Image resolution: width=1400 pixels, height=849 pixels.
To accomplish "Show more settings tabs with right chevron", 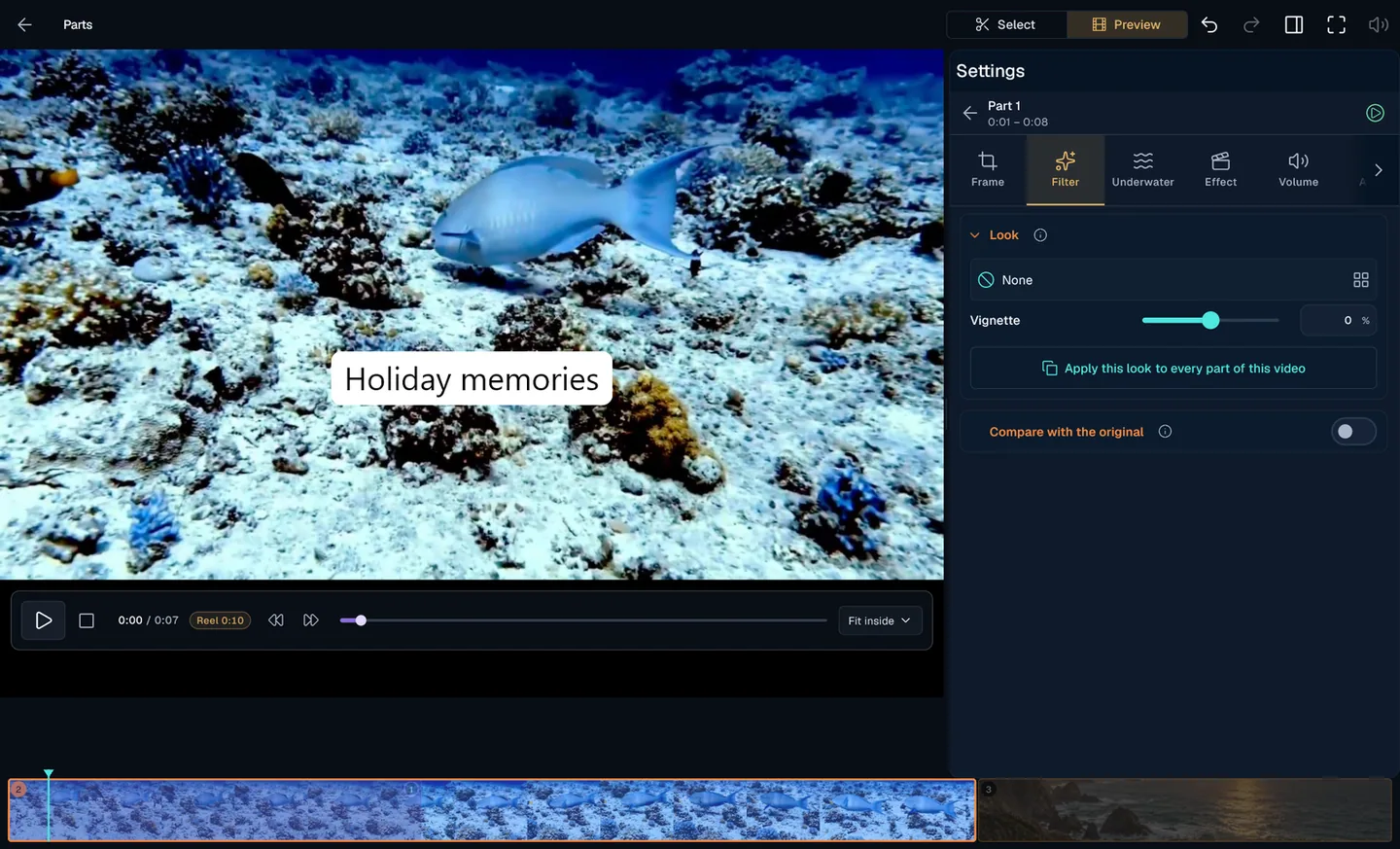I will click(1379, 170).
